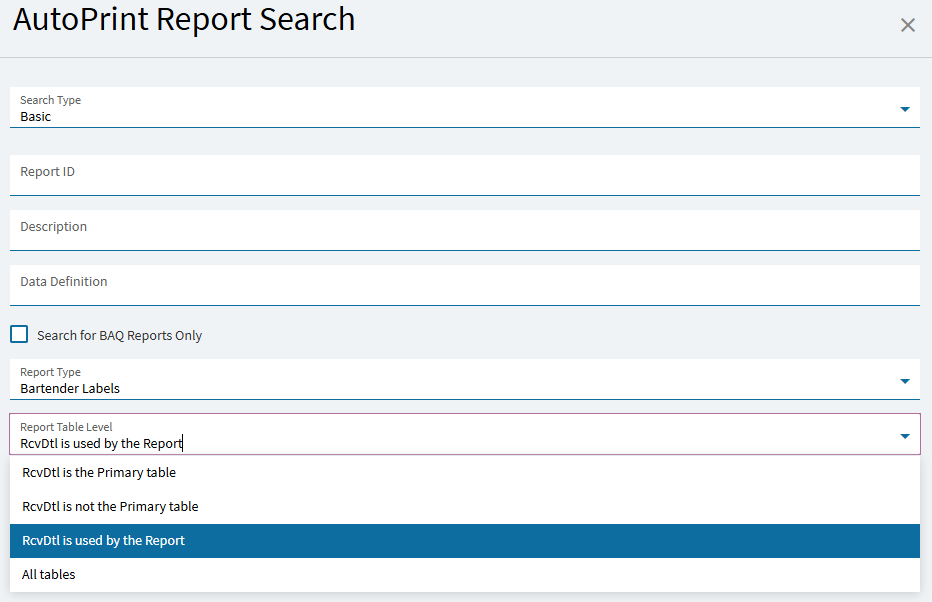Pick highlighted 'RcvDtl is used by the Report'

(x=104, y=540)
